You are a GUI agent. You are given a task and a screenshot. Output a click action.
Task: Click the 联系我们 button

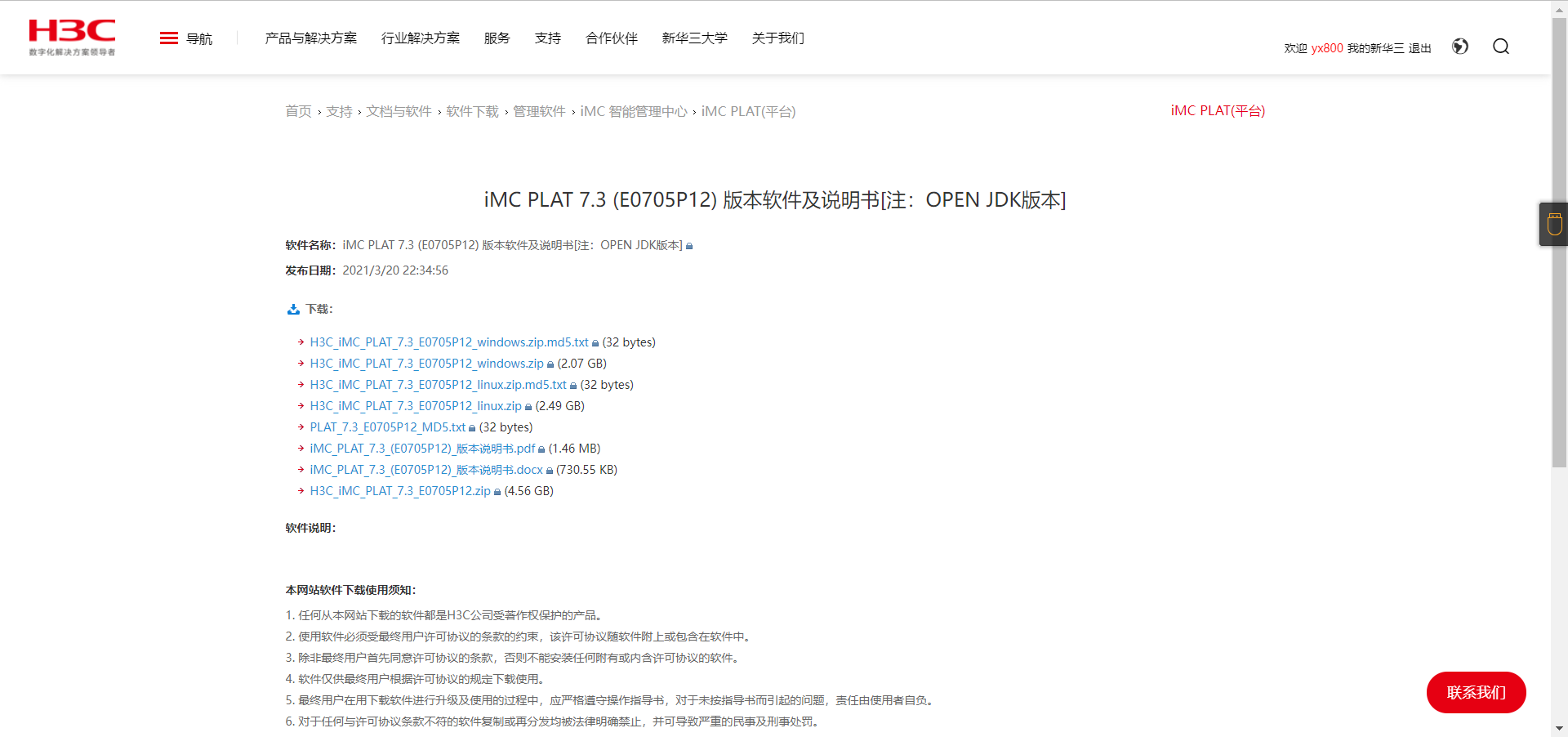coord(1477,693)
